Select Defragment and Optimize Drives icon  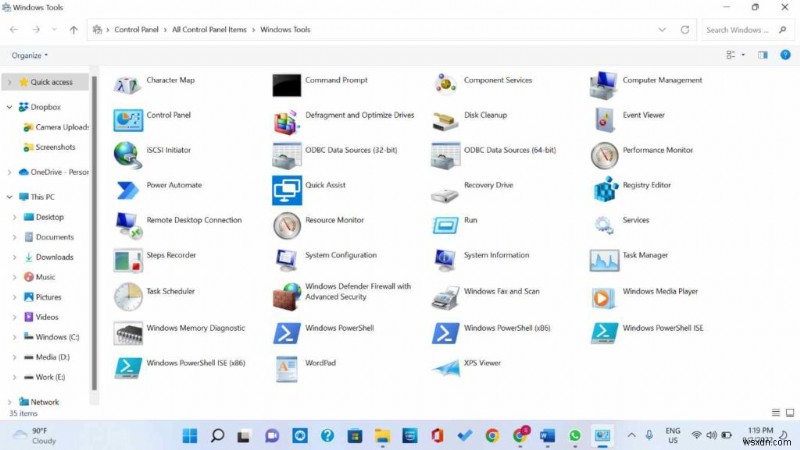pos(286,122)
